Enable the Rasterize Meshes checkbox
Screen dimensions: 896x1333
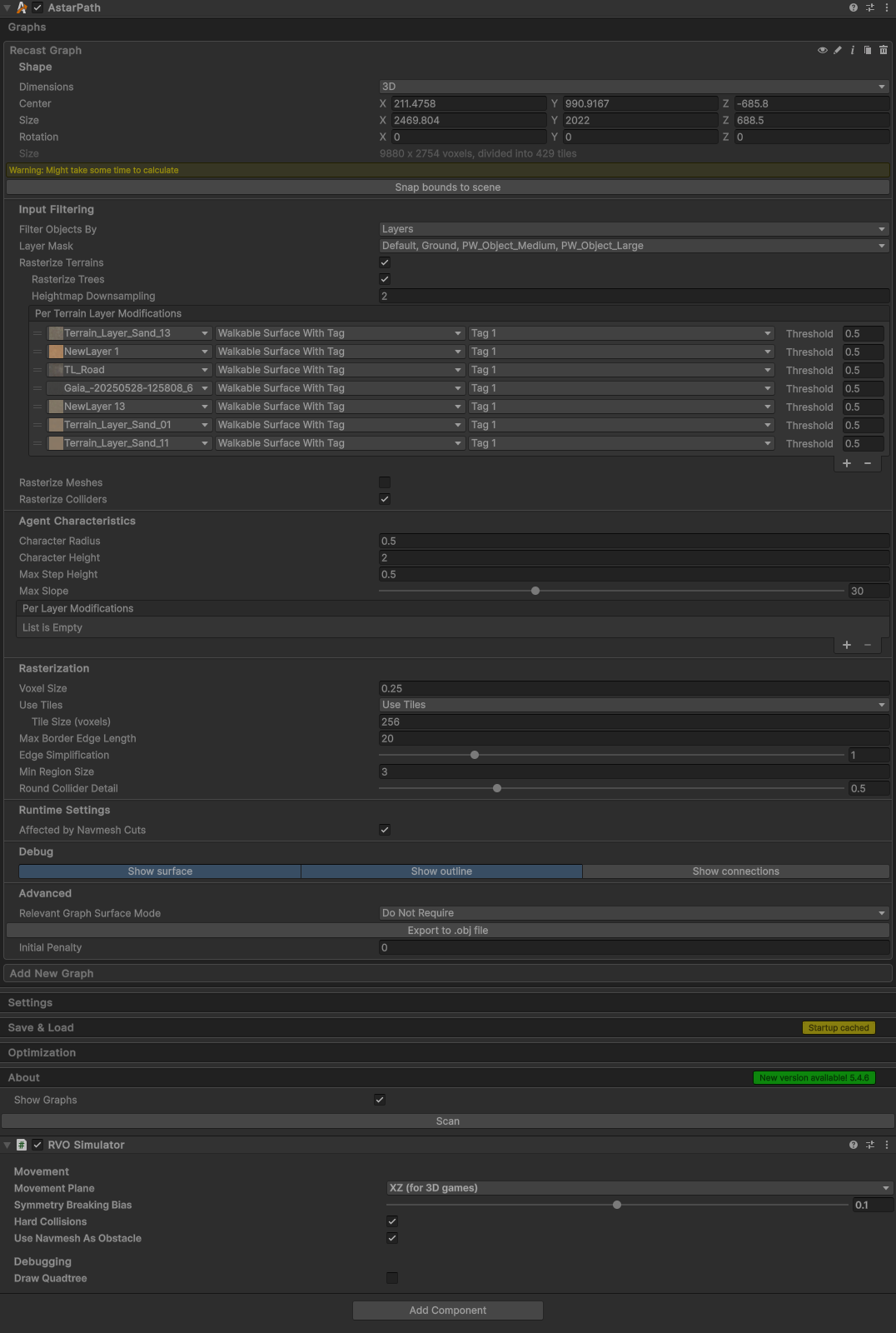point(385,482)
